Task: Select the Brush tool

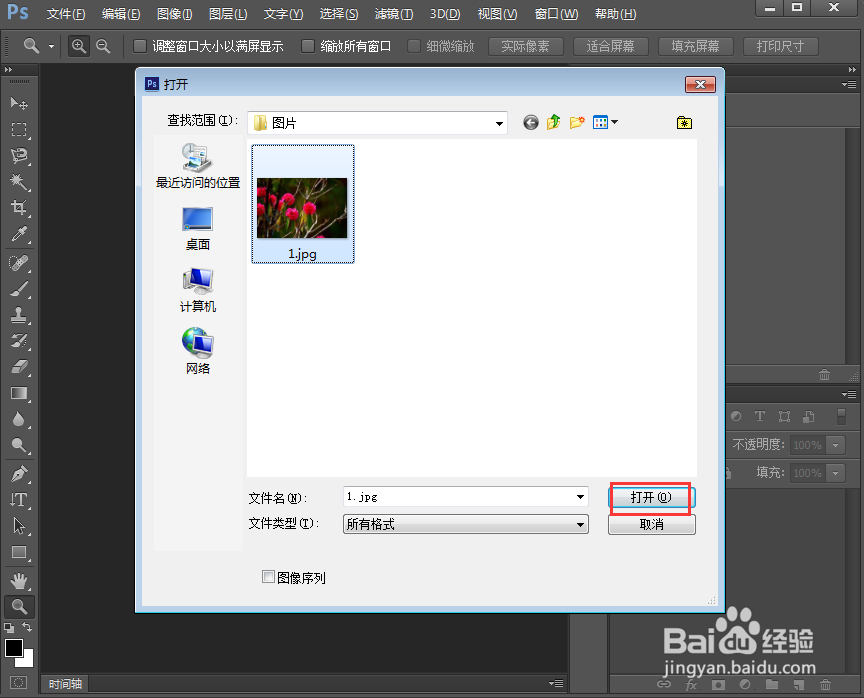Action: [x=18, y=287]
